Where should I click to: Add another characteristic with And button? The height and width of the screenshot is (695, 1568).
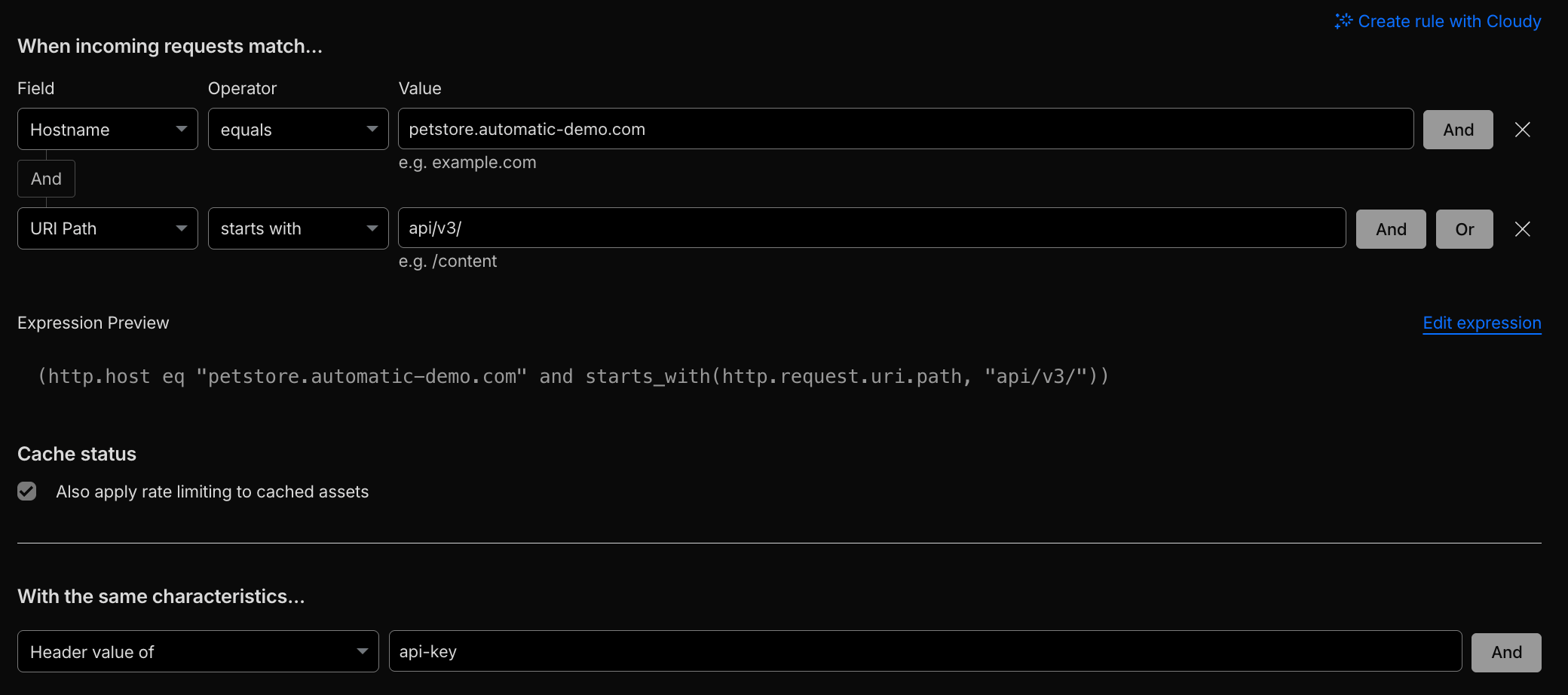pyautogui.click(x=1505, y=651)
